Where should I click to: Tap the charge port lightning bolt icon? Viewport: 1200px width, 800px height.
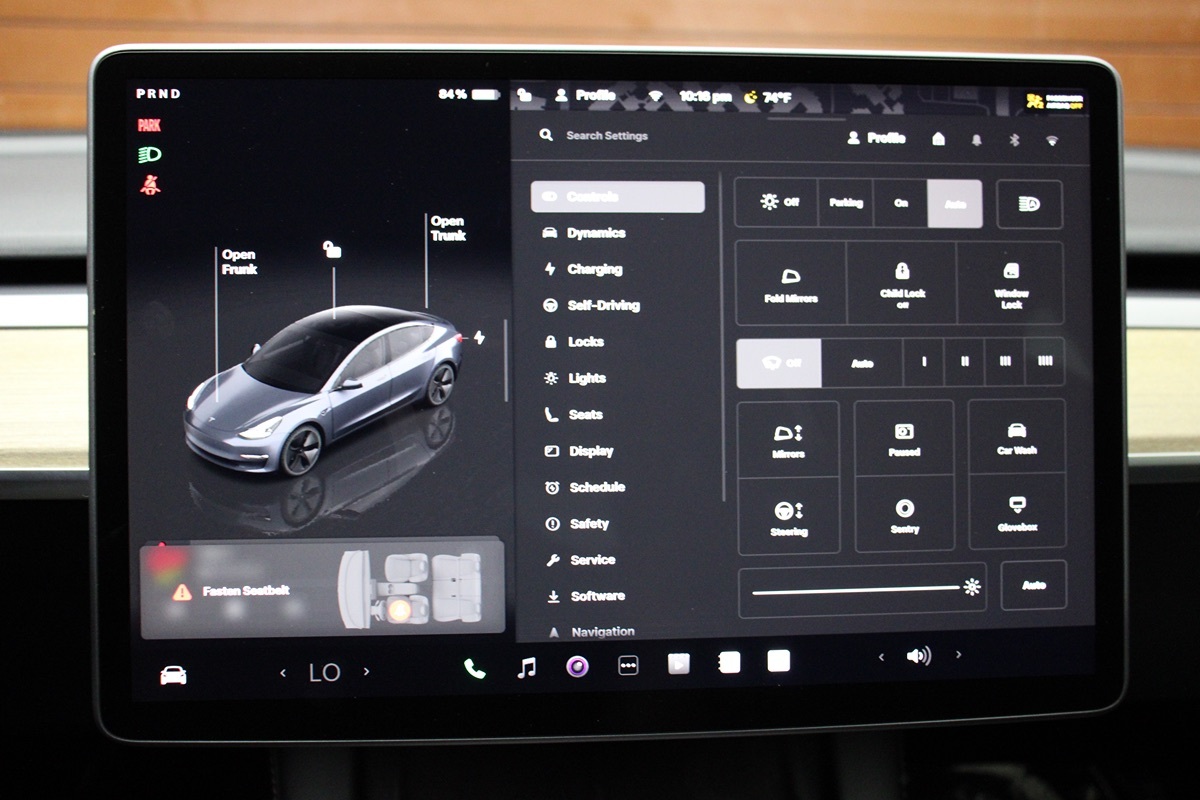point(479,338)
